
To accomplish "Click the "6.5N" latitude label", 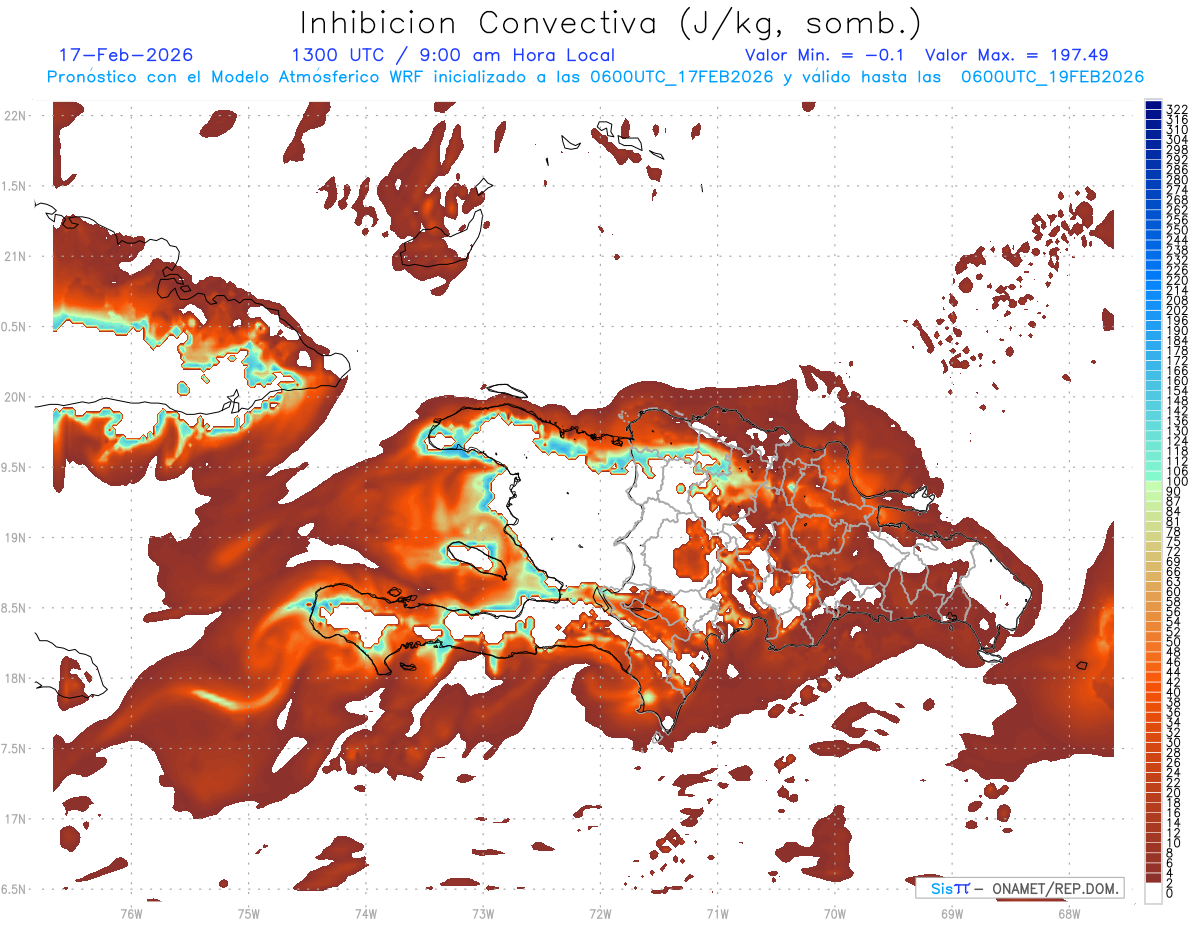I will coord(15,890).
